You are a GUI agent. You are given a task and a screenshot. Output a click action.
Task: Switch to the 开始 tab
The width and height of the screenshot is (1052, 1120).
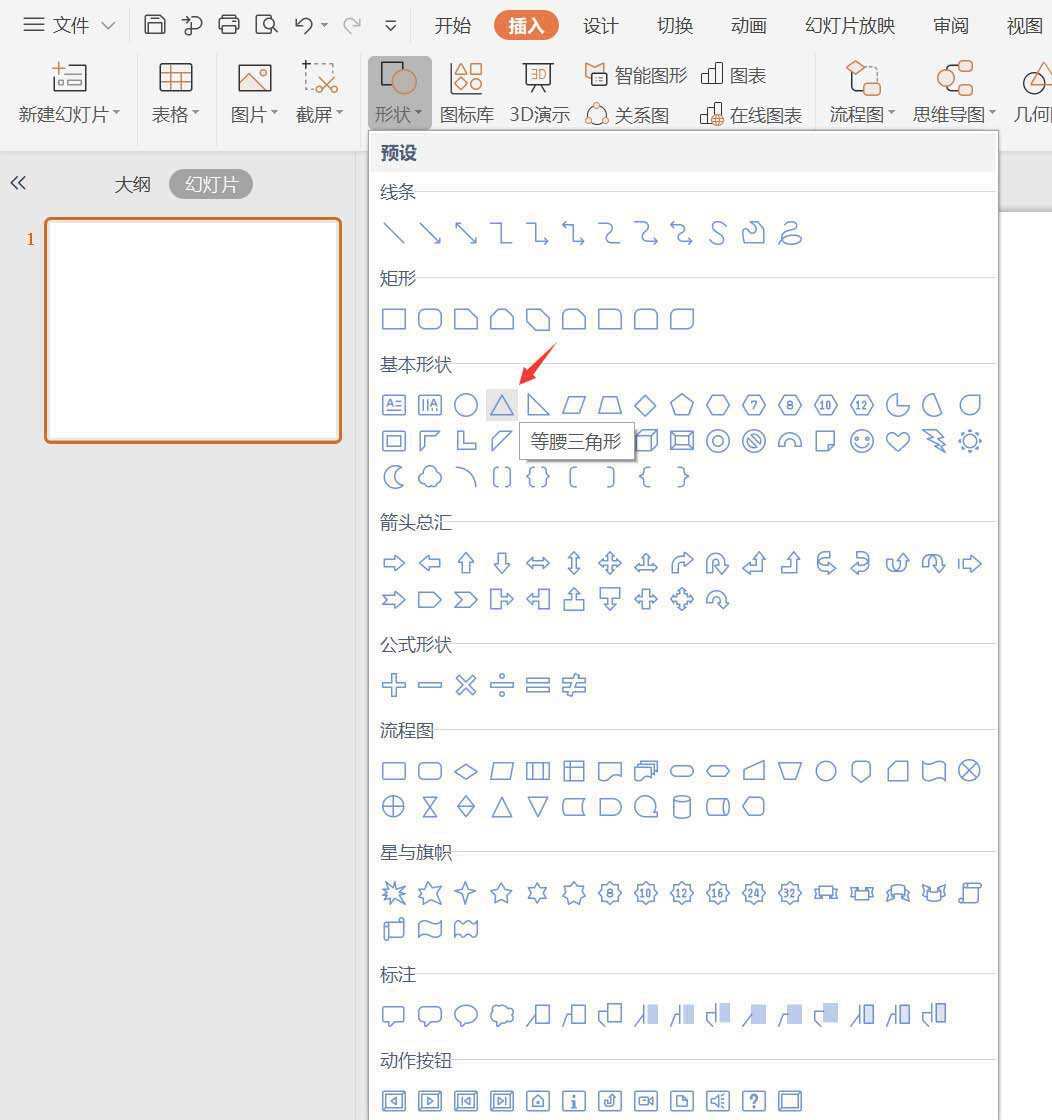click(x=453, y=26)
